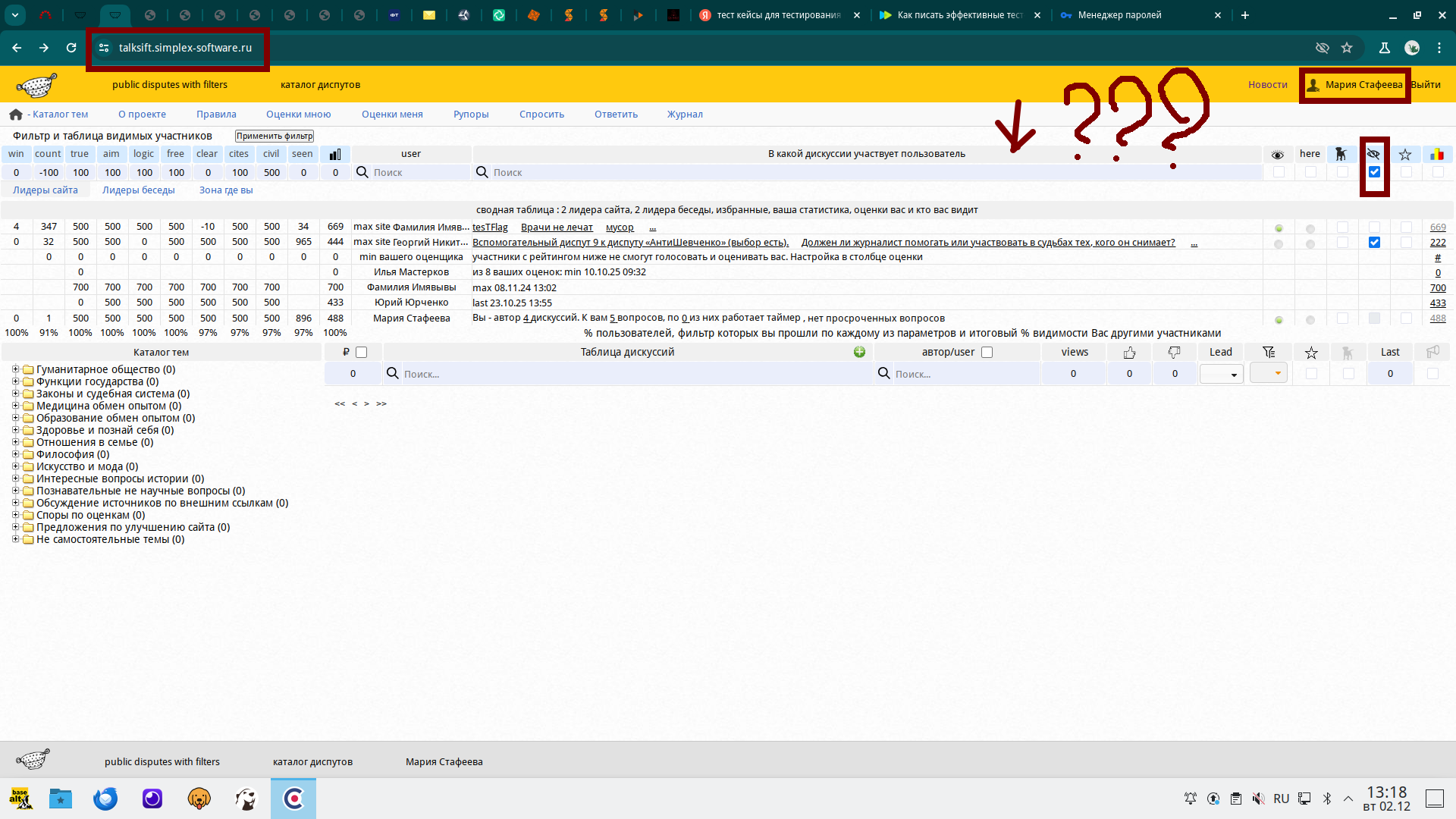Click the user Поиск search field
The width and height of the screenshot is (1456, 819).
pyautogui.click(x=419, y=173)
